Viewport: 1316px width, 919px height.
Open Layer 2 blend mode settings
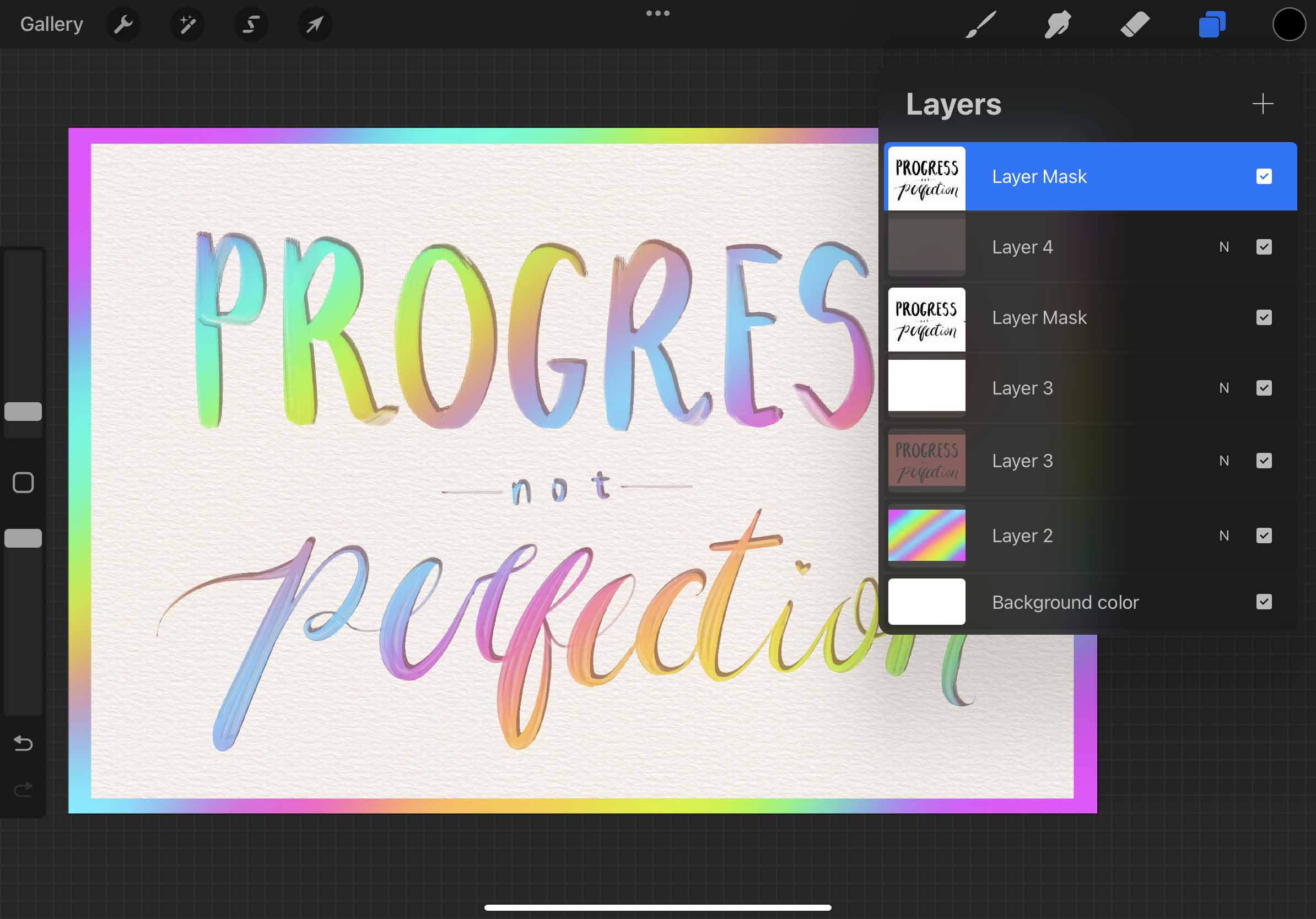click(x=1225, y=535)
